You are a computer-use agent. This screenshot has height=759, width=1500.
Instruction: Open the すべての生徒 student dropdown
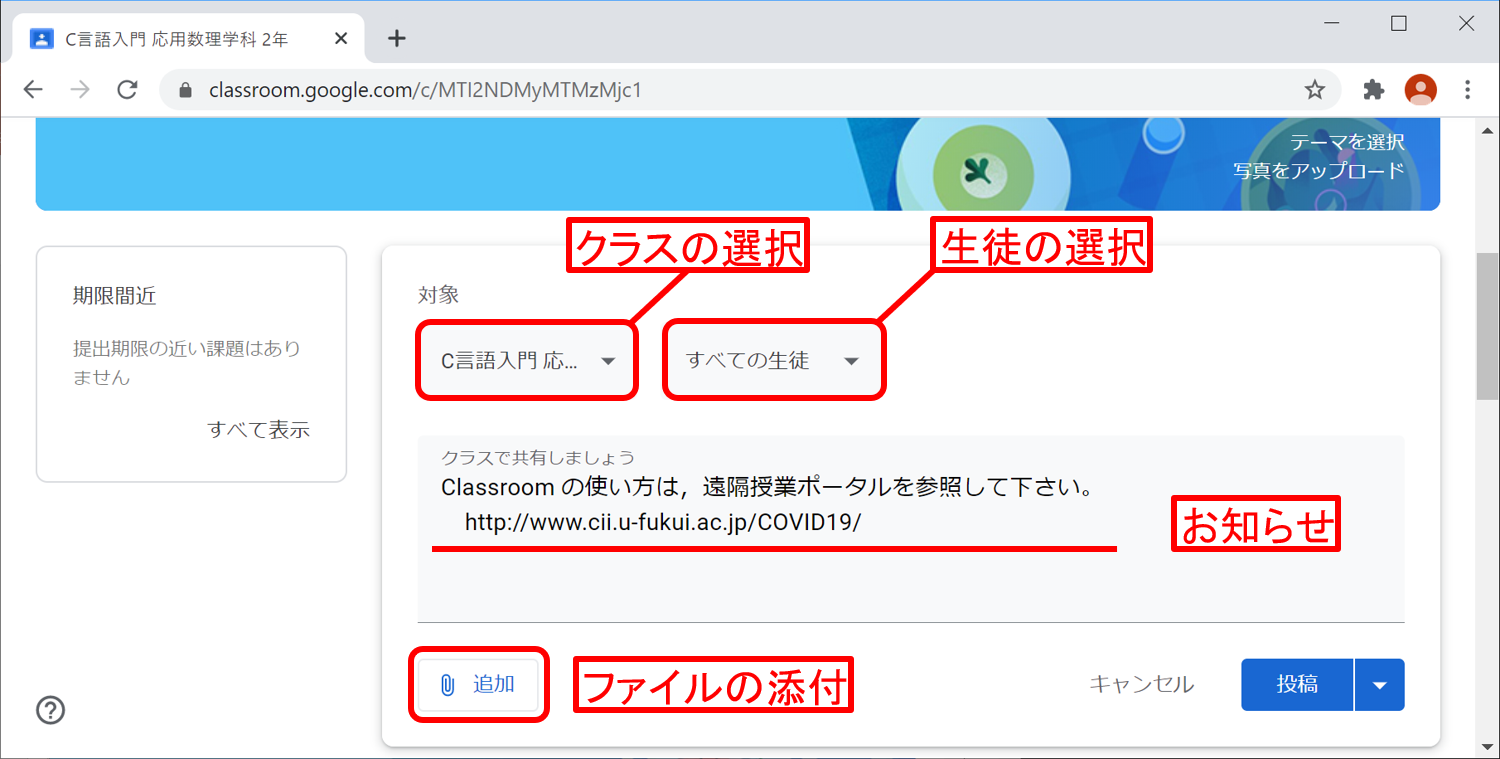coord(773,361)
